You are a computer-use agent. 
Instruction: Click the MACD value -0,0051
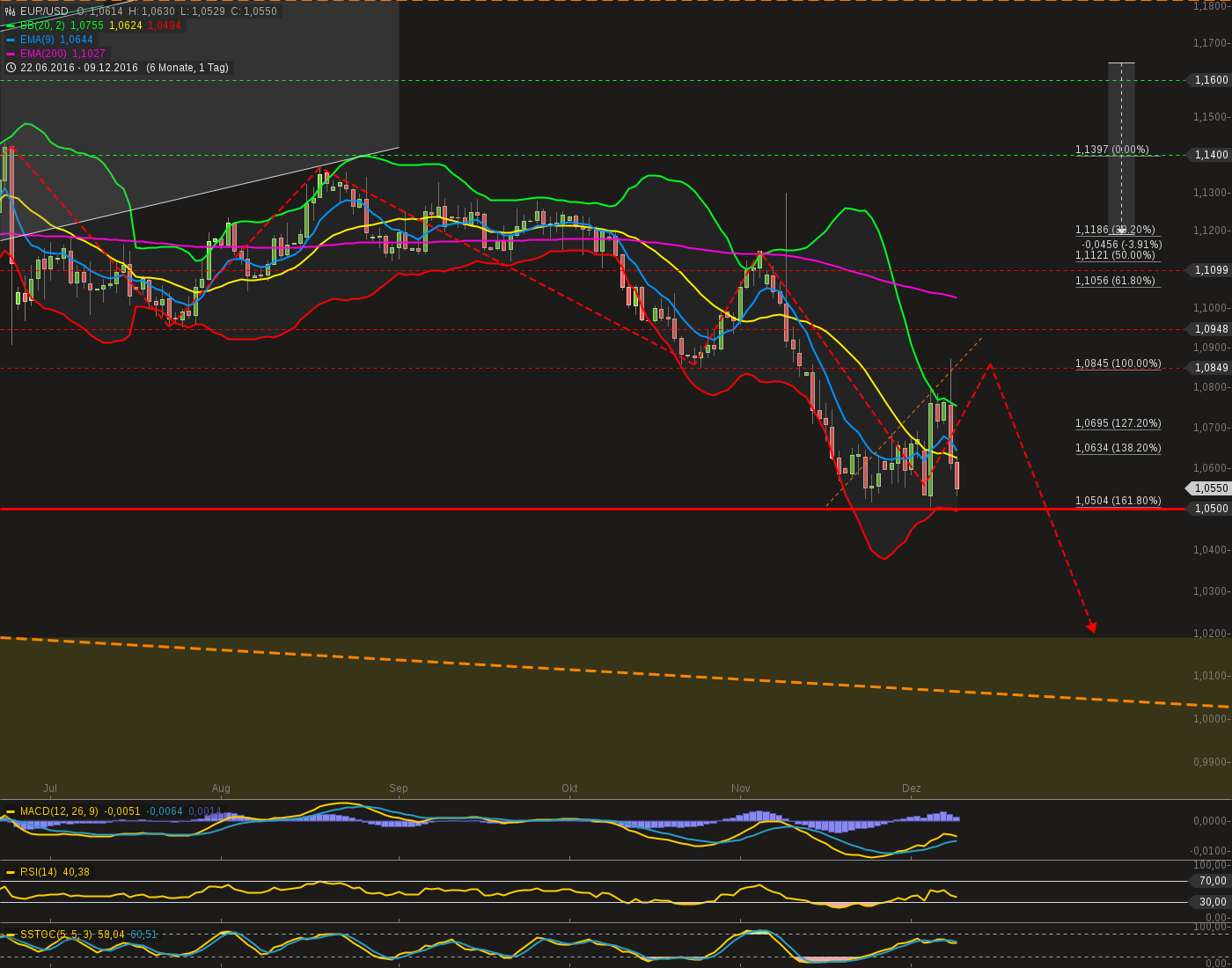[122, 811]
